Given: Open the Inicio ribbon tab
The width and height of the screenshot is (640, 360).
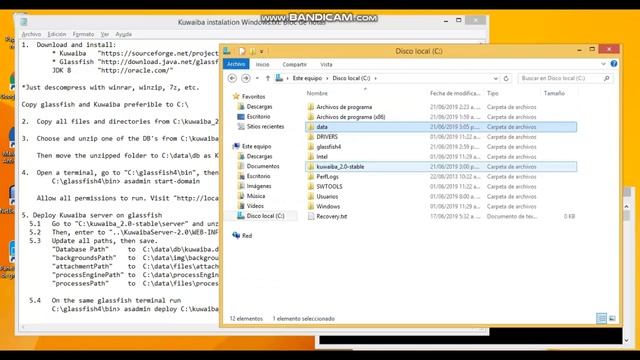Looking at the screenshot, I should pos(262,64).
